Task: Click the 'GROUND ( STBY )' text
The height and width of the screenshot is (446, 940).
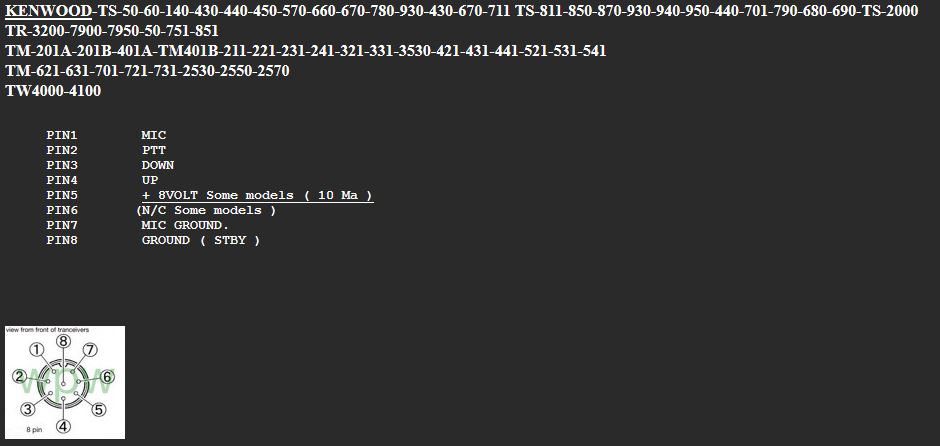Action: [x=200, y=240]
